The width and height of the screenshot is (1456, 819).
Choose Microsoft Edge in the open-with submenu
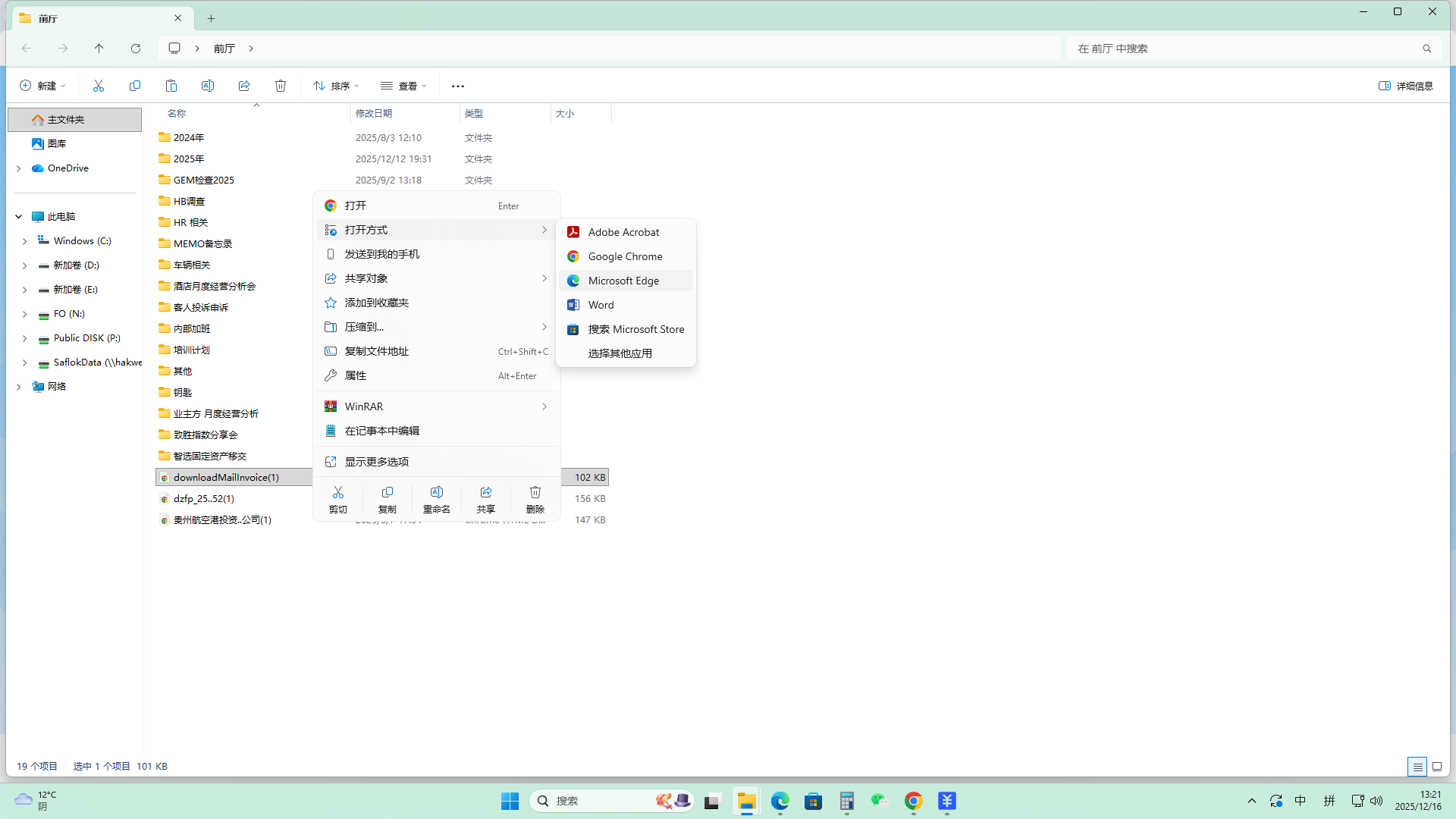point(624,281)
